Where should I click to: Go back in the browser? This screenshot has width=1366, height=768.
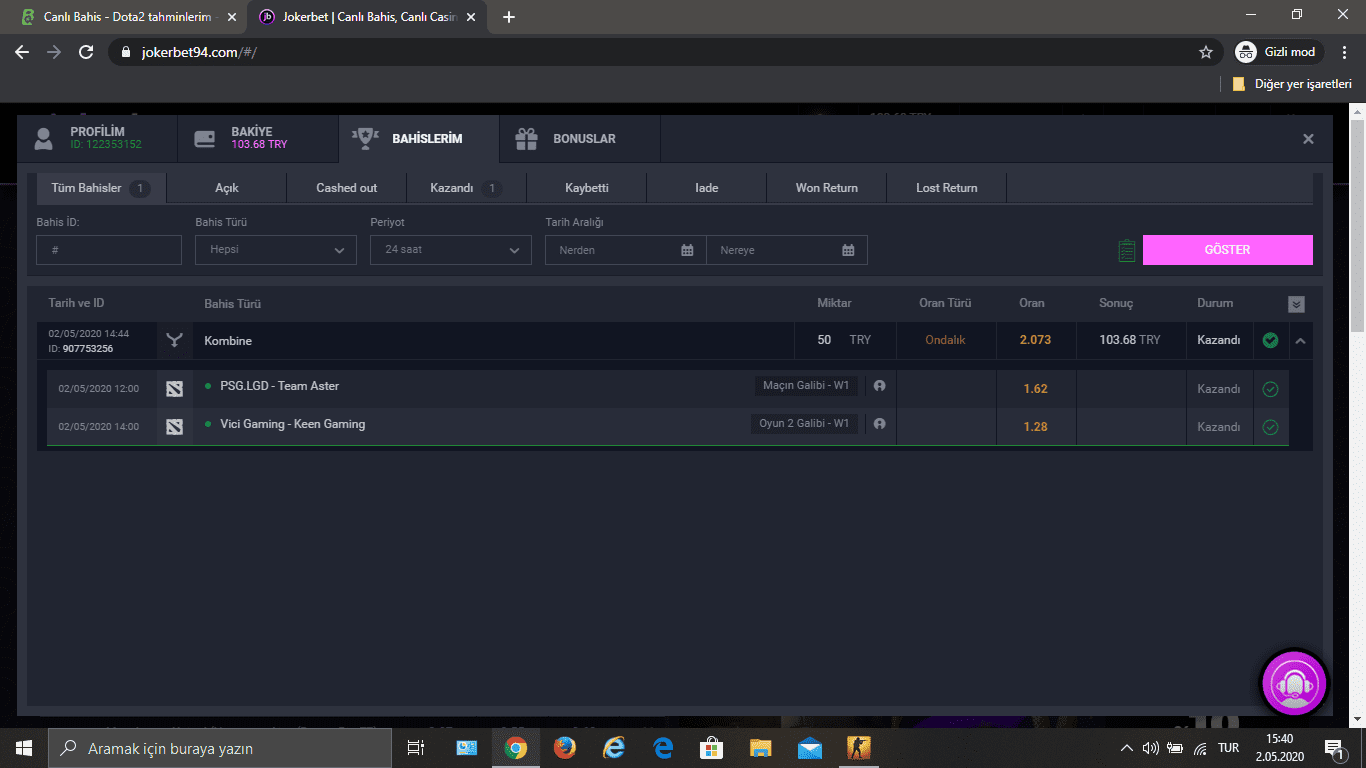pyautogui.click(x=22, y=52)
